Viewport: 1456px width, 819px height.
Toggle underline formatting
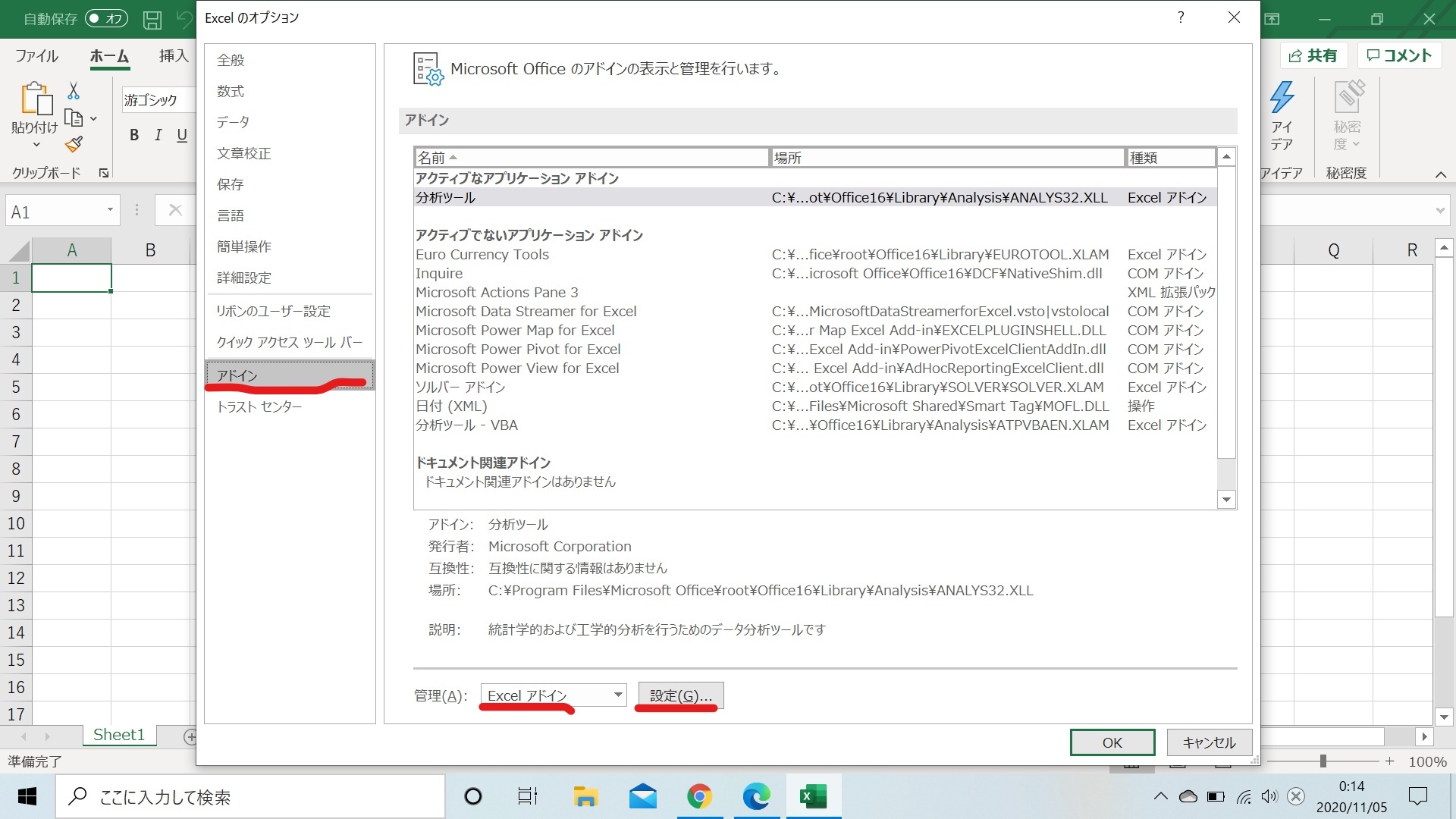pos(182,135)
